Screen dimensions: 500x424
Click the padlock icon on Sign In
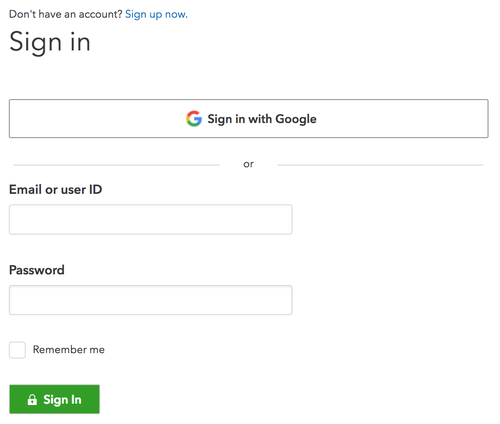(32, 399)
